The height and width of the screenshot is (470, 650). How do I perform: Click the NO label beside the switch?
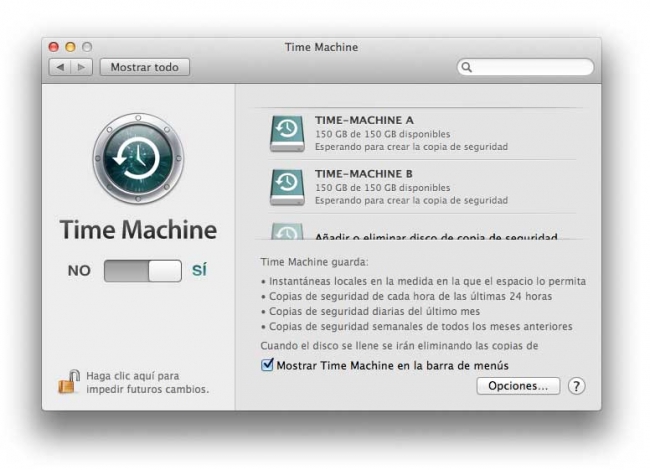[79, 271]
